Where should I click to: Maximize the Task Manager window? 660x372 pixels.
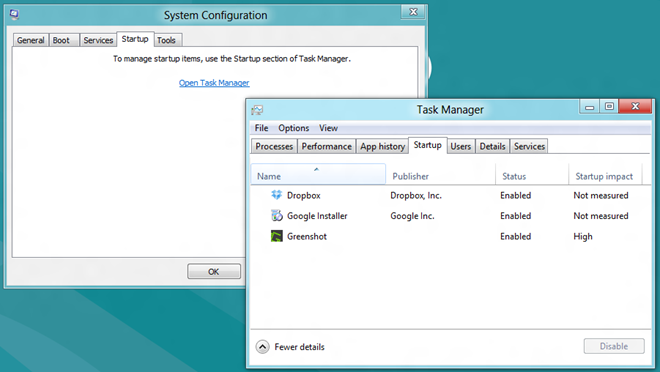point(609,106)
